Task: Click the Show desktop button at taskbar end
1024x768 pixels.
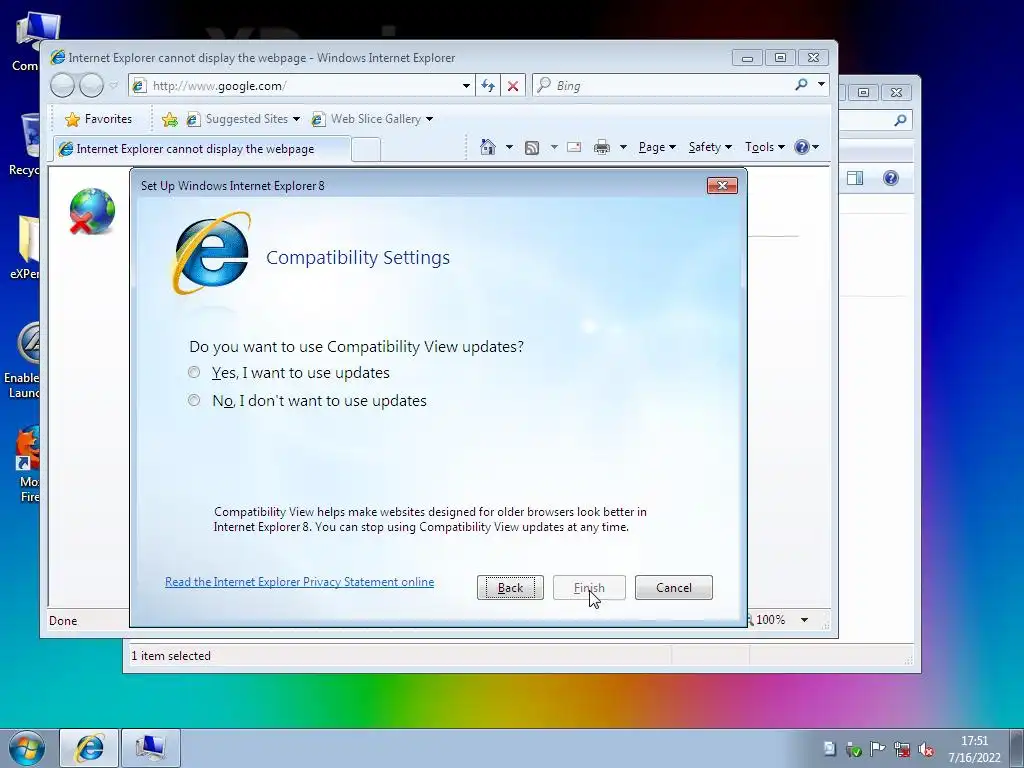Action: (1017, 748)
